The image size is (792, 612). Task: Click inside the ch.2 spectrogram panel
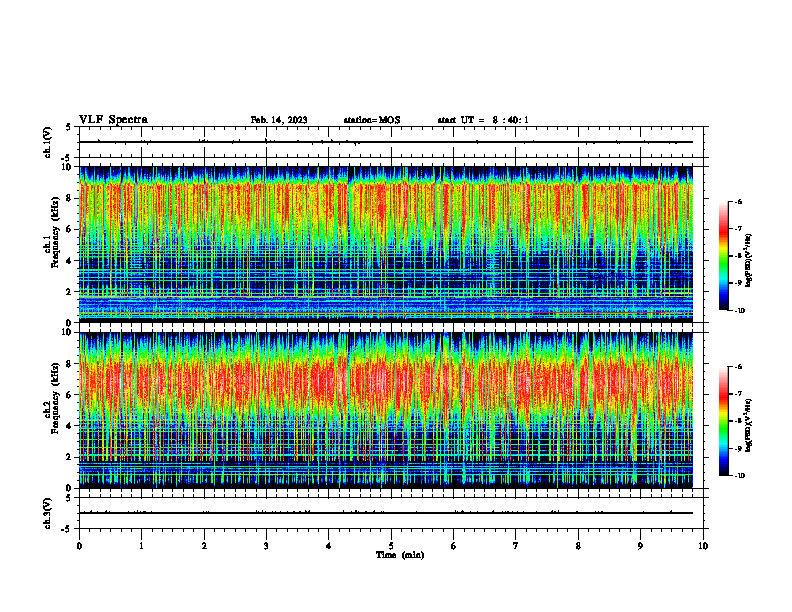point(386,410)
